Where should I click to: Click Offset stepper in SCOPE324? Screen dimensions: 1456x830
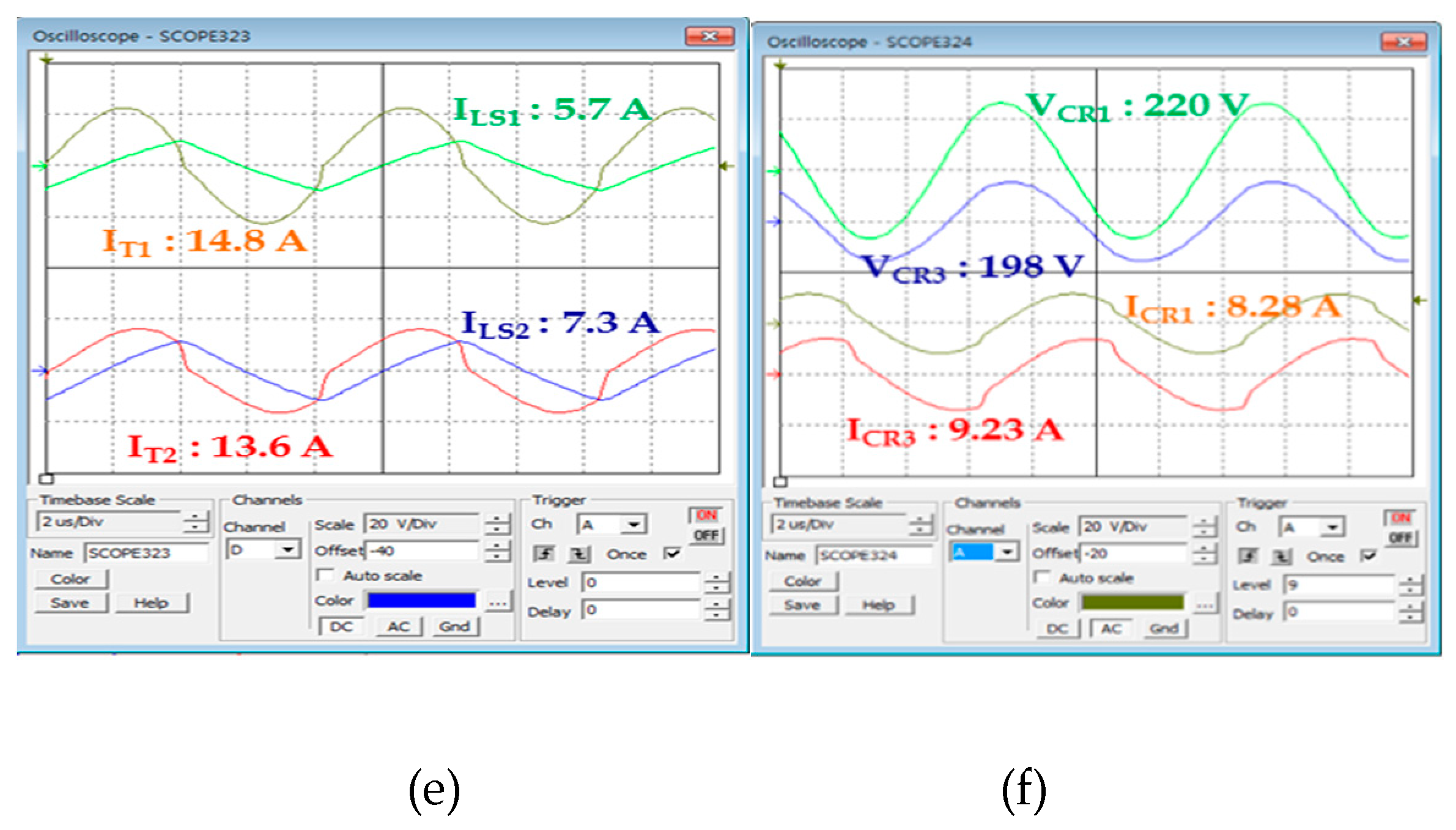(1204, 554)
